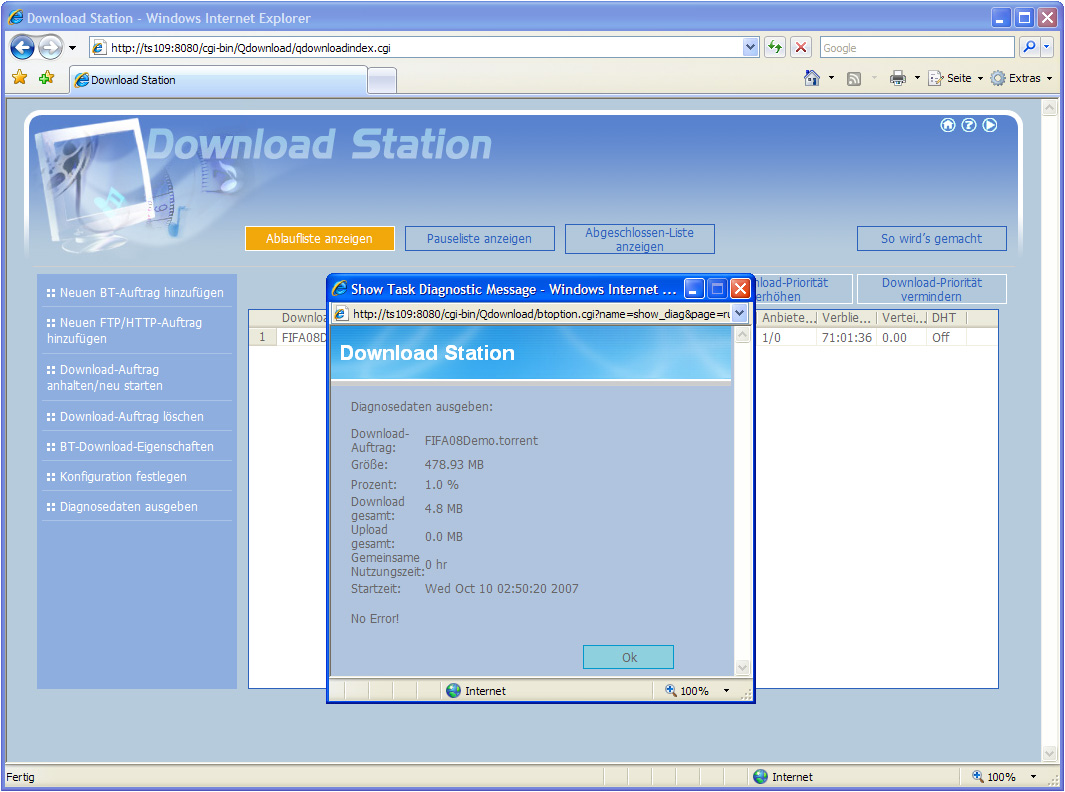Click the help question mark icon in header
This screenshot has height=792, width=1065.
969,125
